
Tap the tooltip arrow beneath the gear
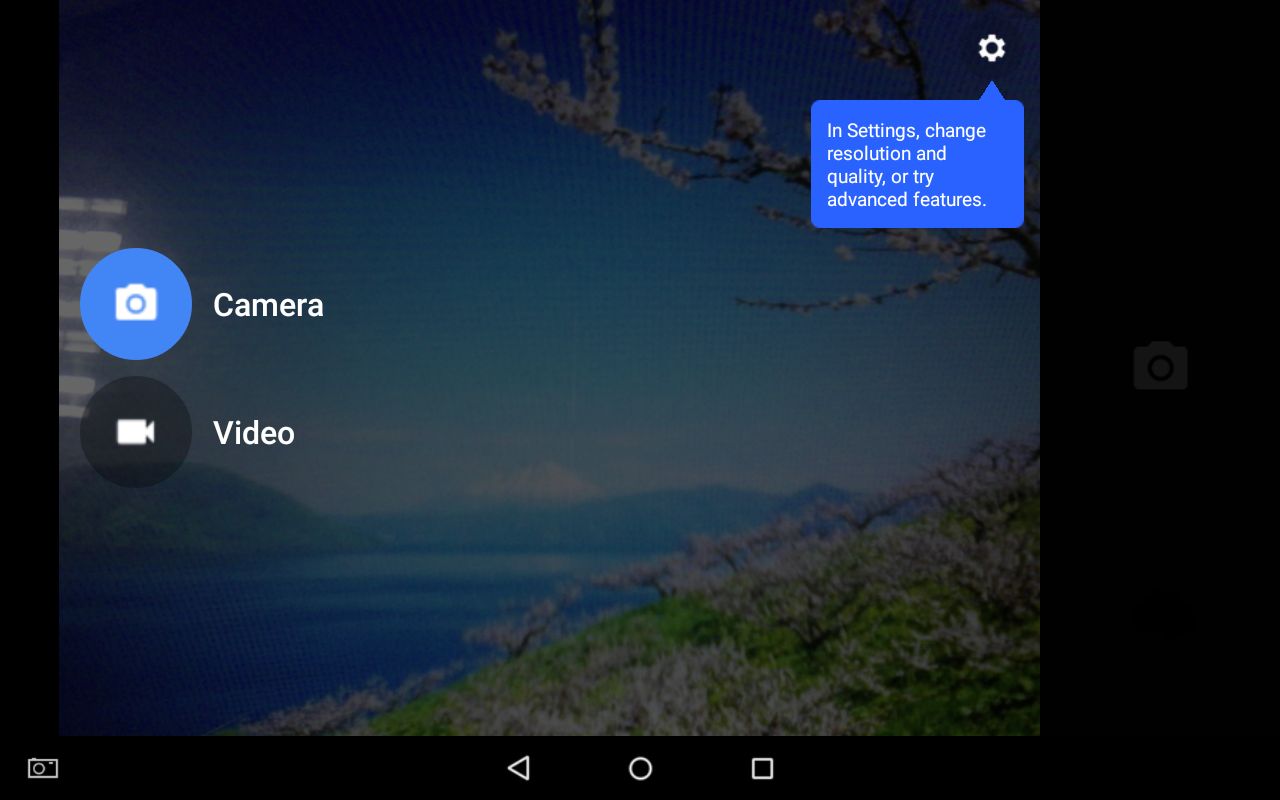991,91
